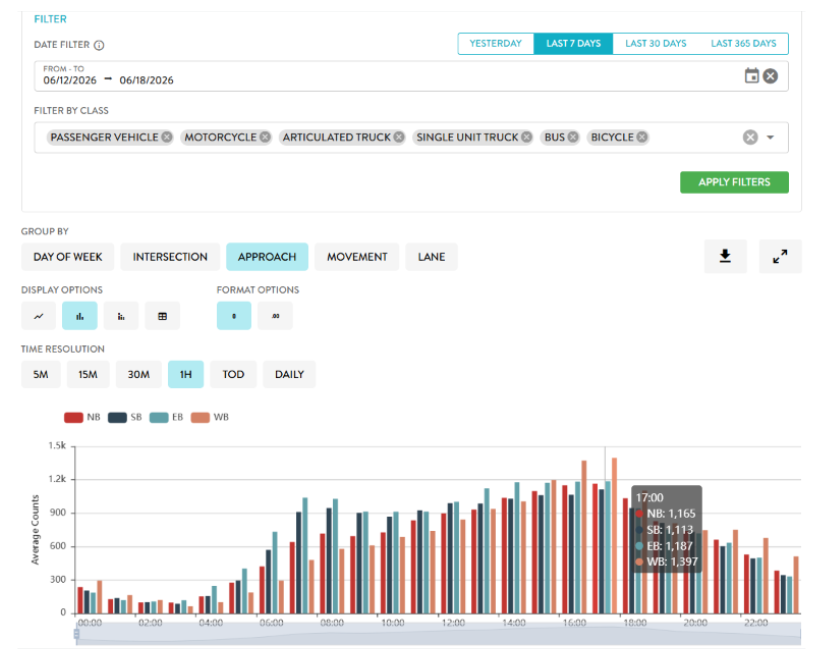Toggle WB series in legend

coord(209,417)
